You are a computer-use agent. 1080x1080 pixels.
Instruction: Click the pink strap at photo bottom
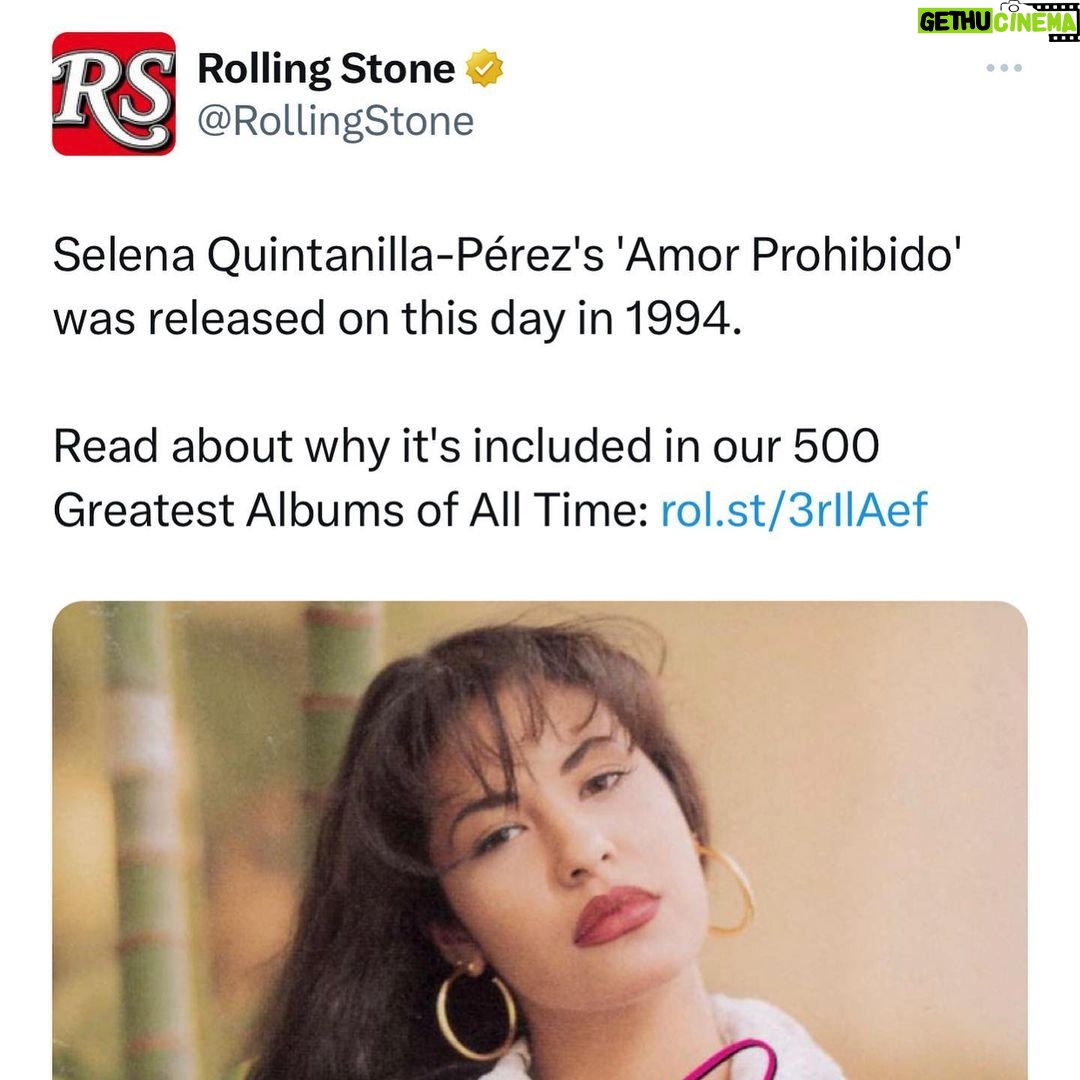(x=729, y=1061)
